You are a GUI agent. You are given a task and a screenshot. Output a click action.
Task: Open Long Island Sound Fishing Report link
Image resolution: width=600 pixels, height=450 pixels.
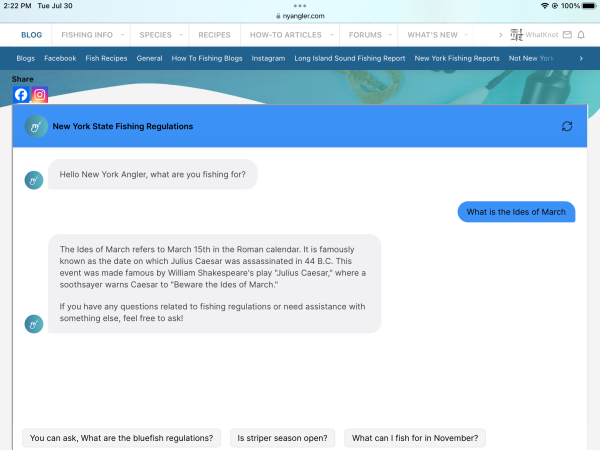point(349,59)
